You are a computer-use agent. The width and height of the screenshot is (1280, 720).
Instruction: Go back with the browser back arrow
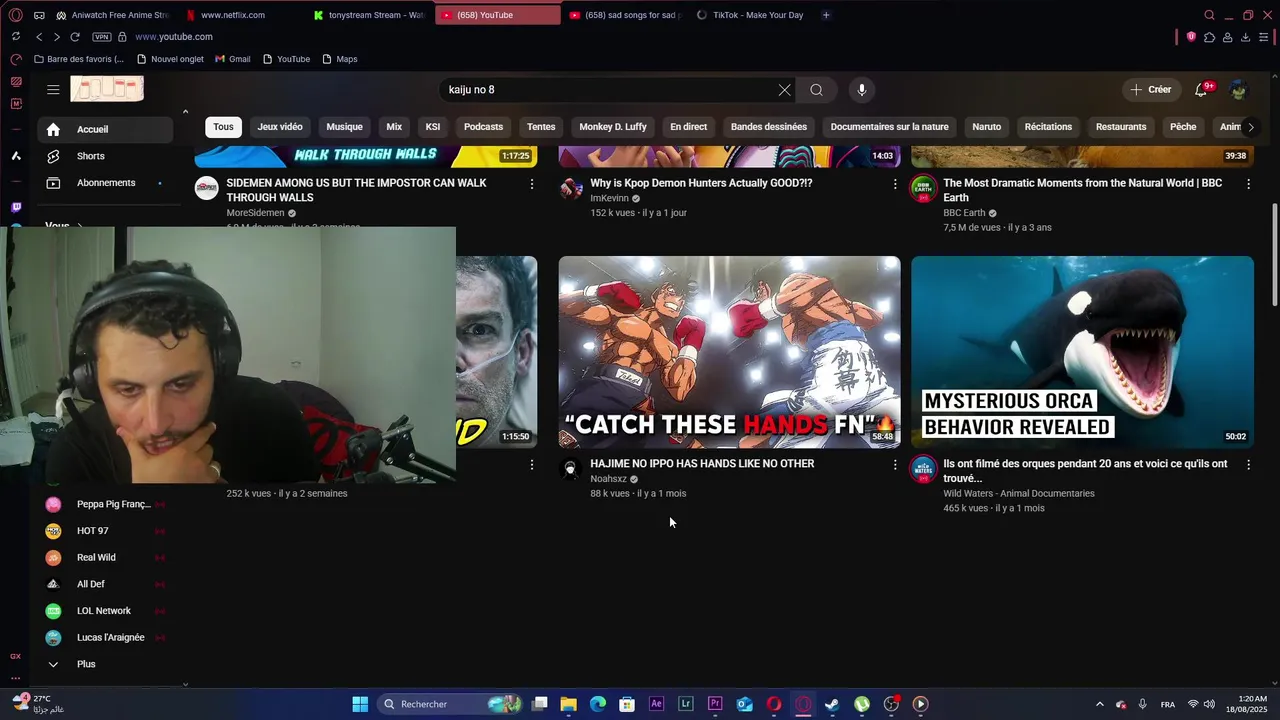pos(39,37)
